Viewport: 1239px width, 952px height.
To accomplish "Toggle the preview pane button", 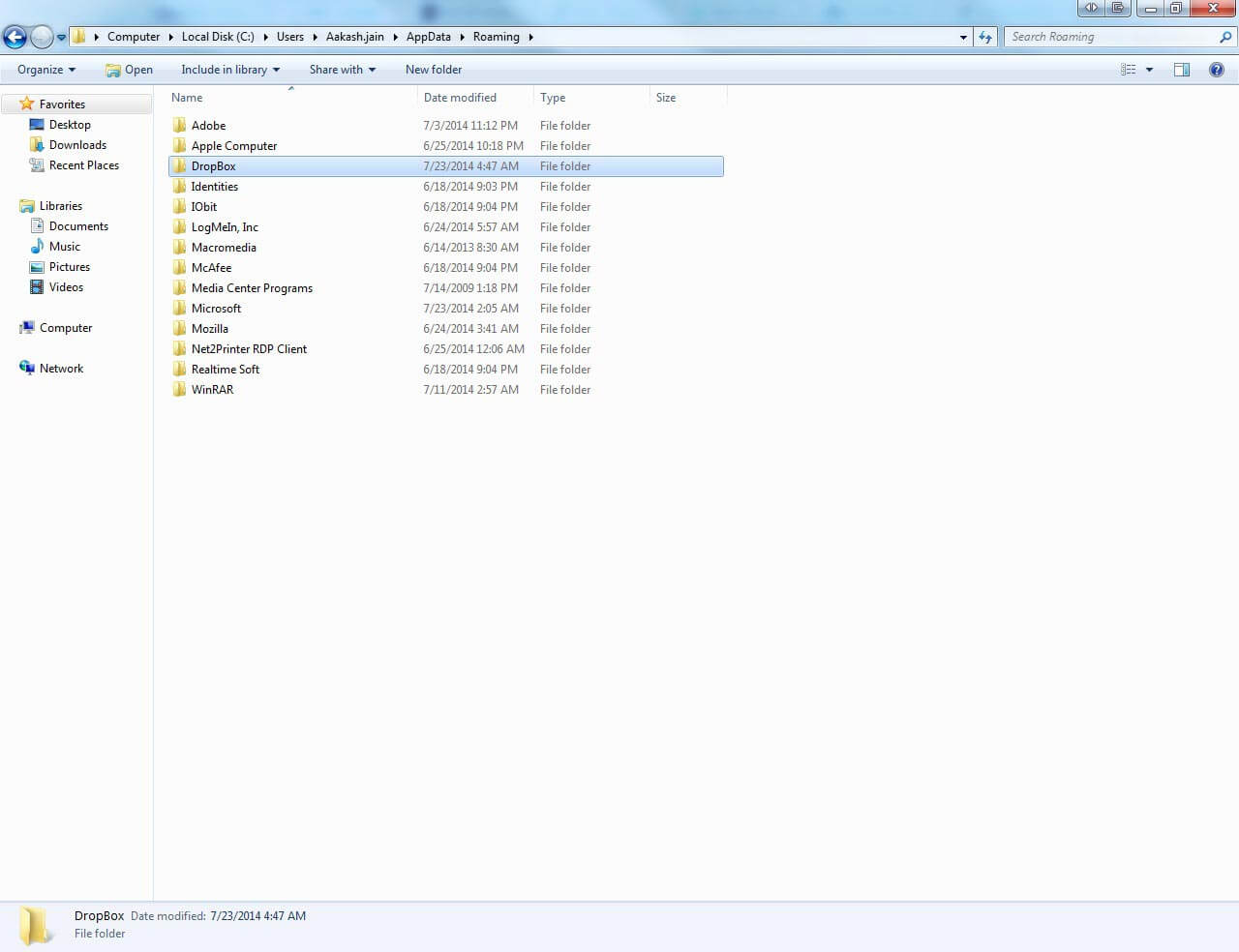I will point(1182,70).
